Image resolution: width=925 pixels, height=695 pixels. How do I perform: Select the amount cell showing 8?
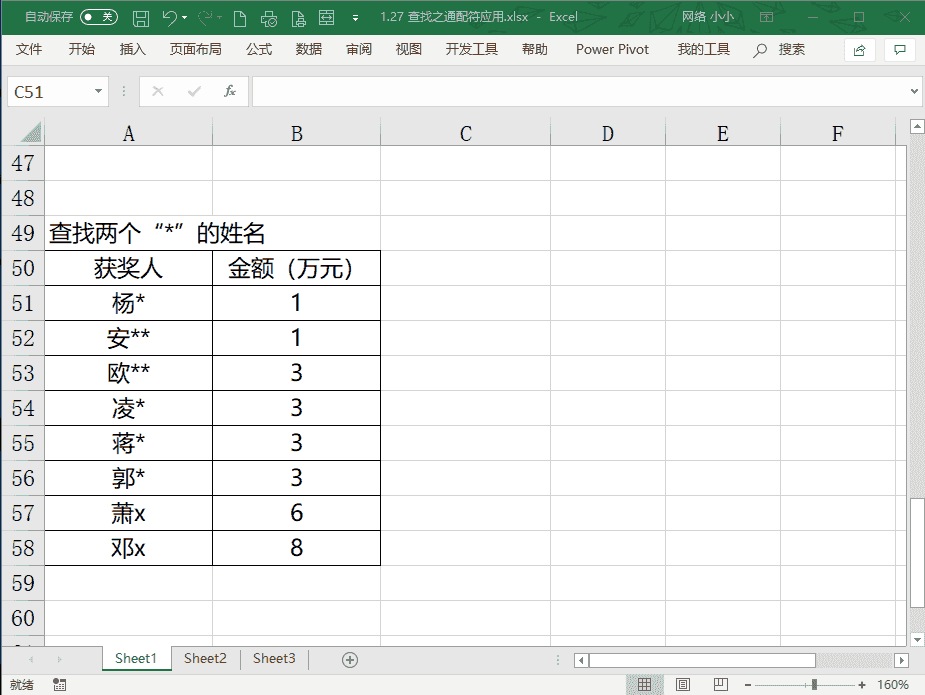pyautogui.click(x=297, y=548)
